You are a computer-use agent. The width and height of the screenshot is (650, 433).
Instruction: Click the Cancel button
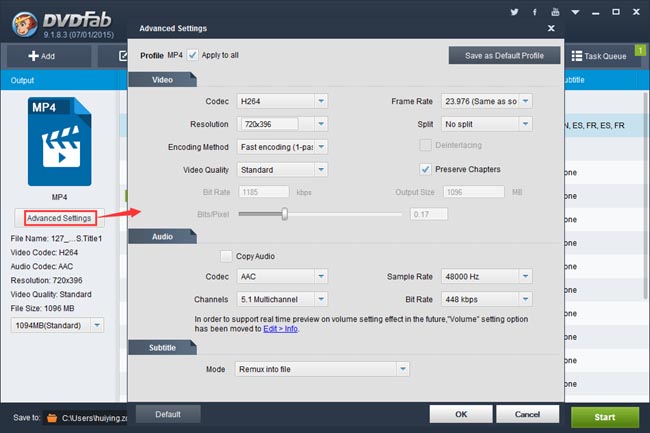[x=527, y=414]
